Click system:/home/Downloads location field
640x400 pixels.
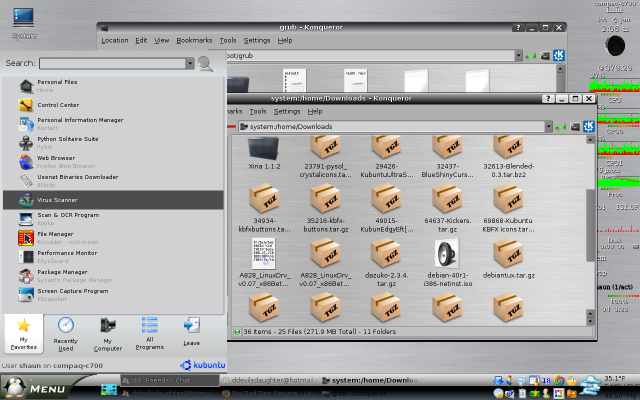tap(392, 127)
